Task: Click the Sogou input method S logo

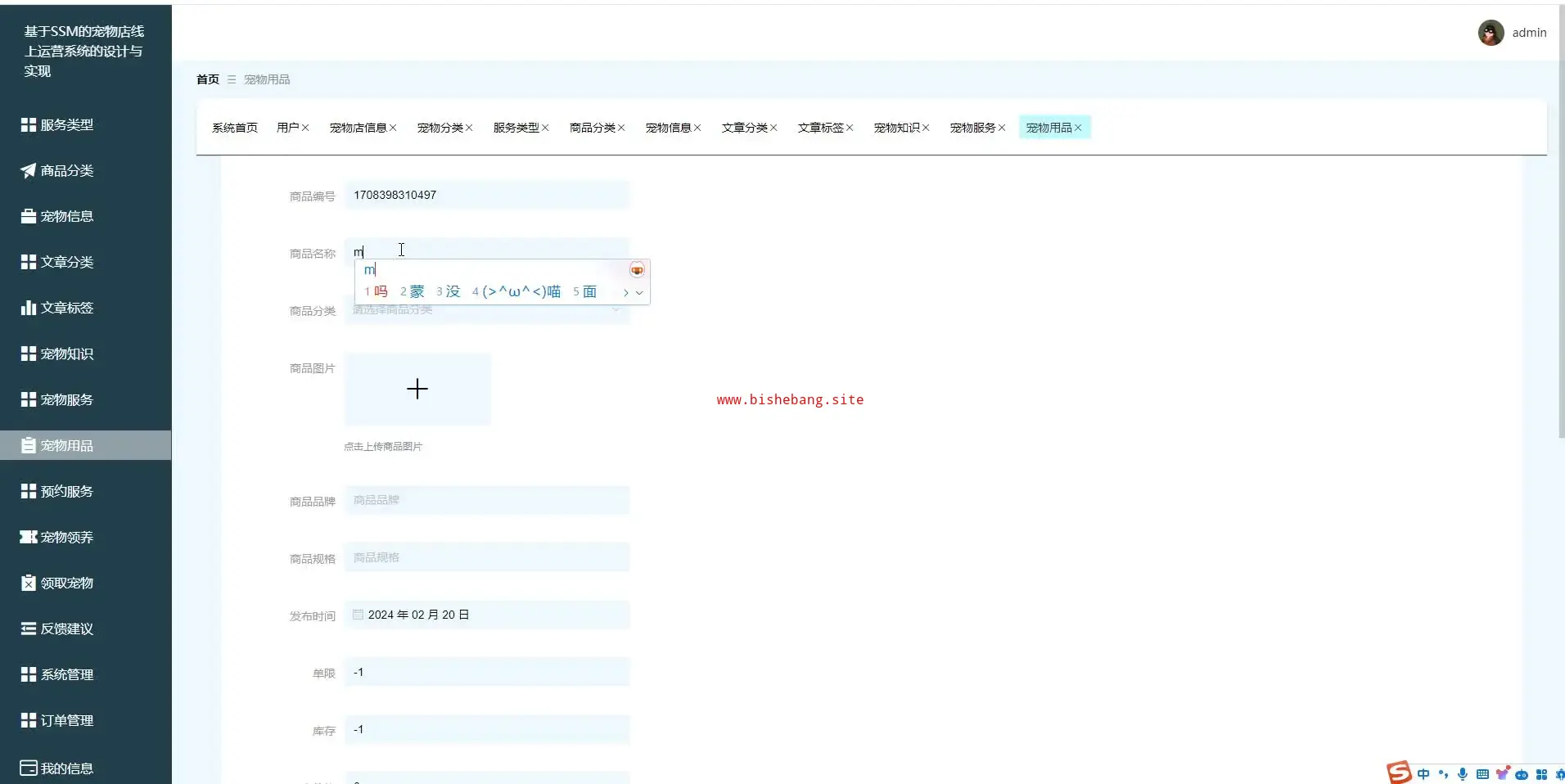Action: click(1399, 773)
